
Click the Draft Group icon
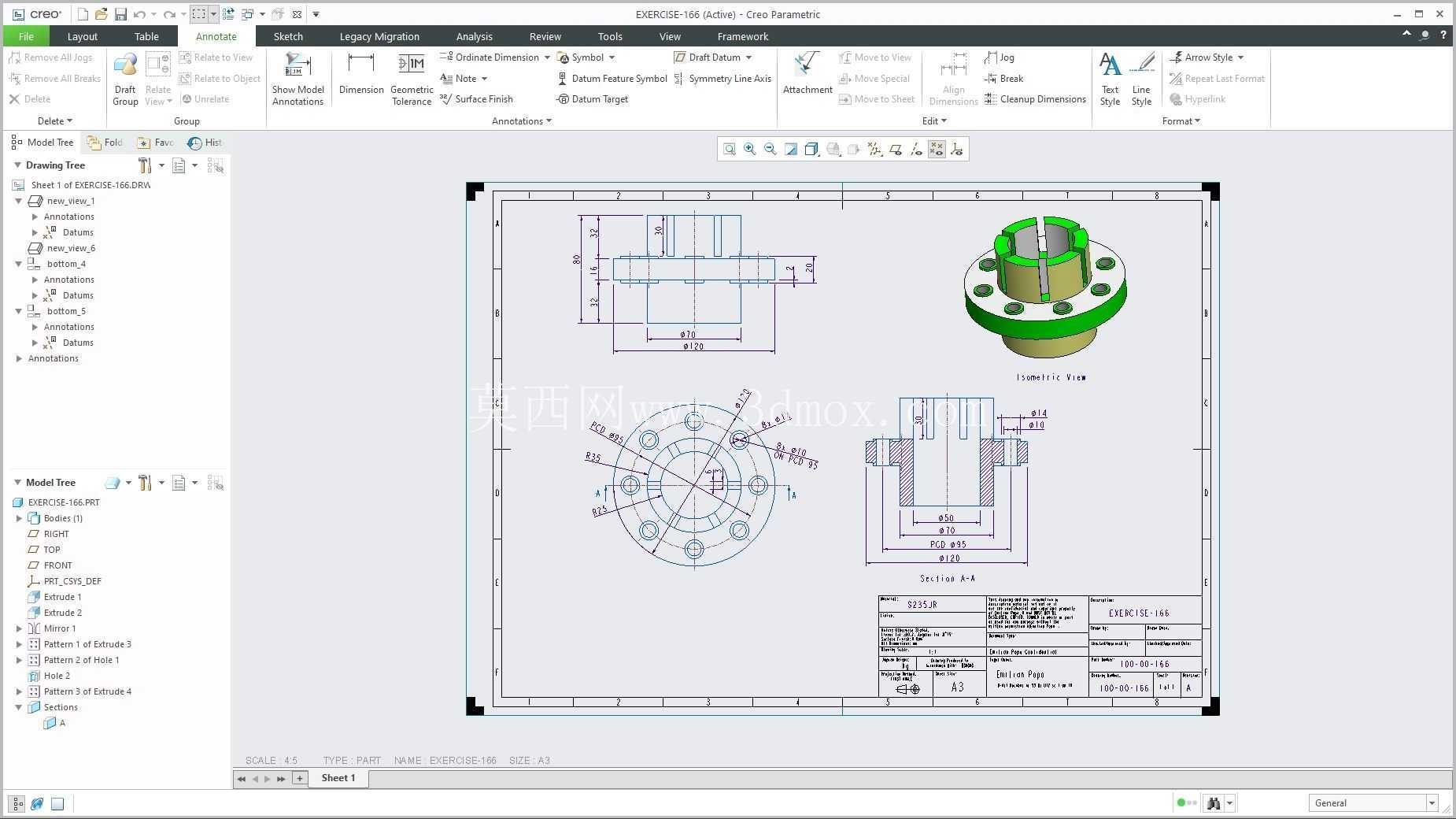tap(125, 79)
